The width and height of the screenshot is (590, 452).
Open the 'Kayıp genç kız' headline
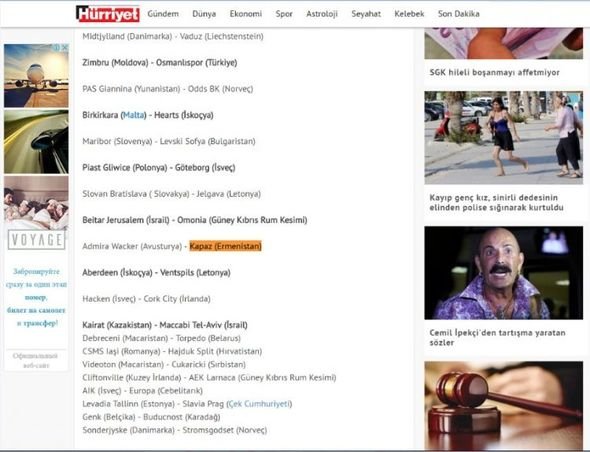(x=496, y=202)
